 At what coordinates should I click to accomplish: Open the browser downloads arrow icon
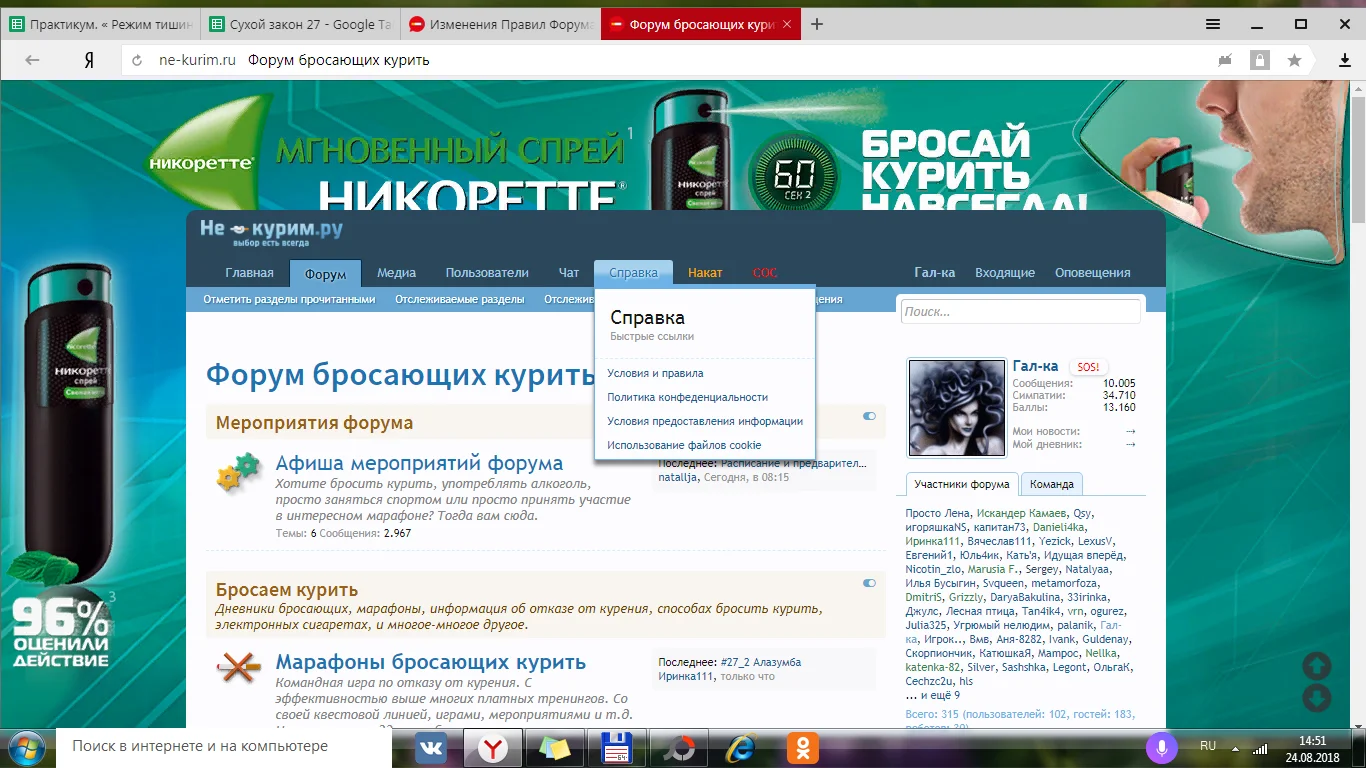tap(1345, 60)
